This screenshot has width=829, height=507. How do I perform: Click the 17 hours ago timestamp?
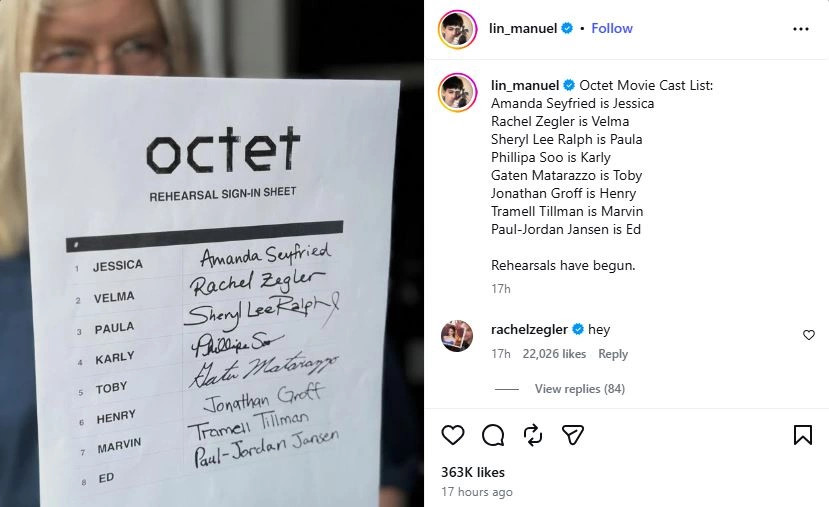(477, 492)
